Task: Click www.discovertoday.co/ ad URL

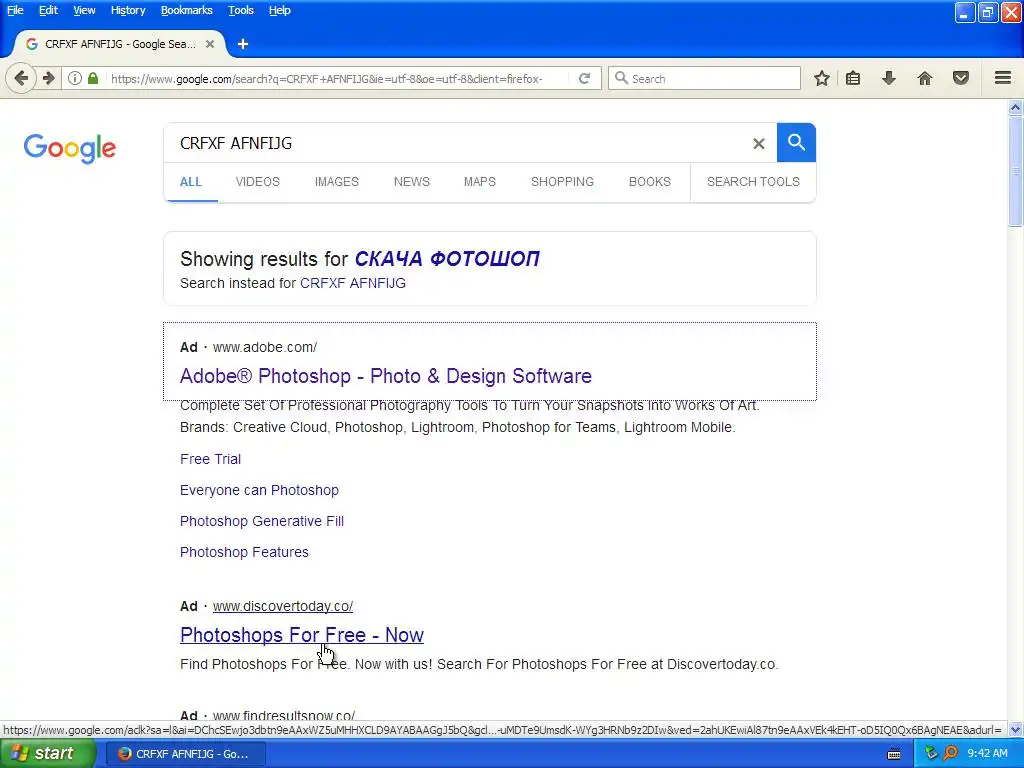Action: coord(283,607)
